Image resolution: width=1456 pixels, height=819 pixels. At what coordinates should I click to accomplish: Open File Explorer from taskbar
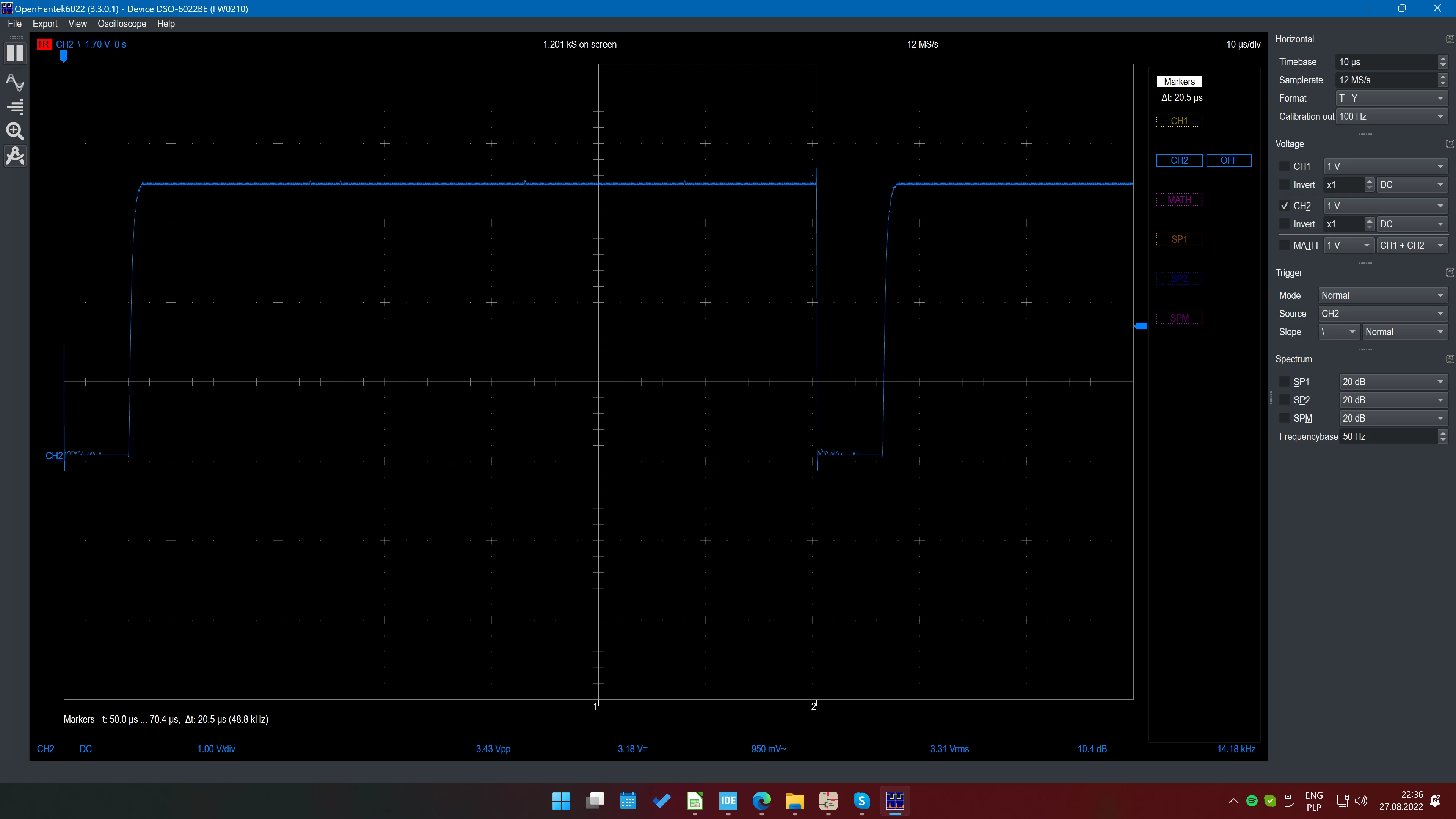795,800
